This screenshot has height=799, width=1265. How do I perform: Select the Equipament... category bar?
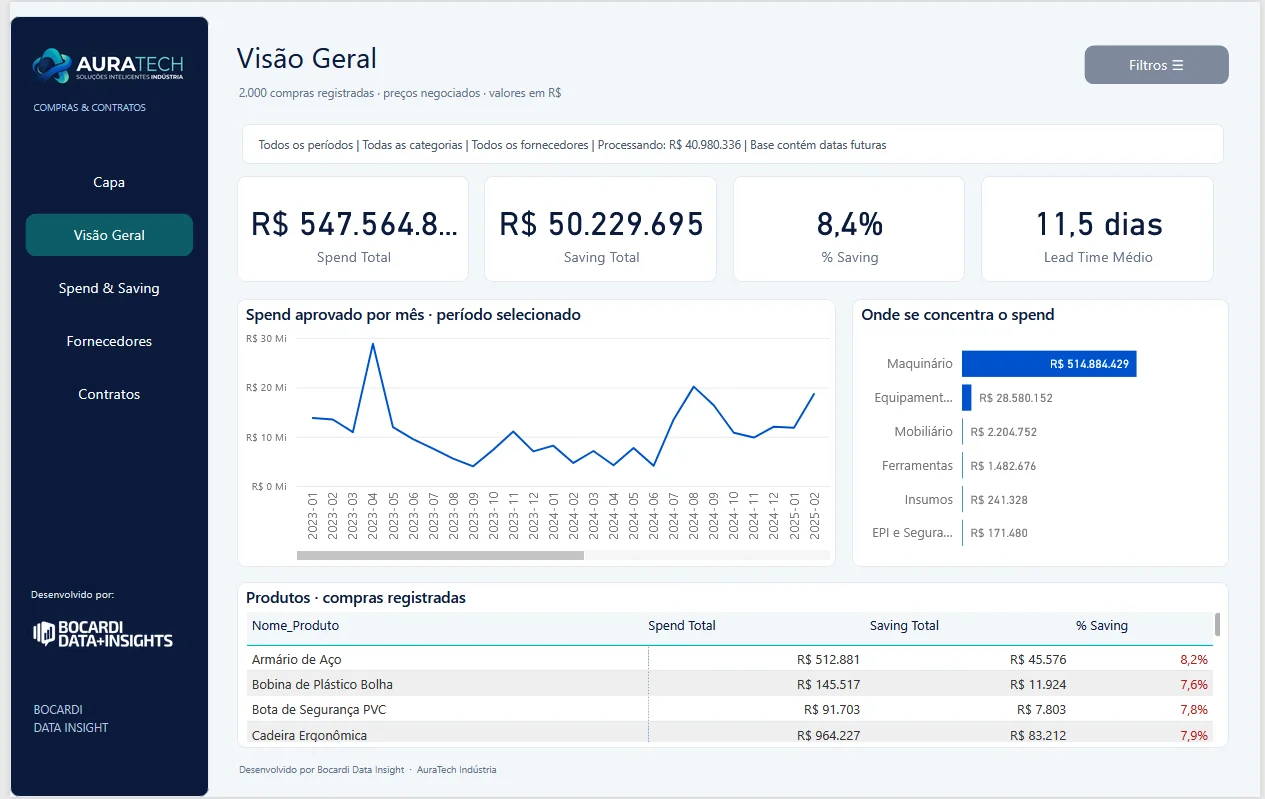[x=966, y=398]
